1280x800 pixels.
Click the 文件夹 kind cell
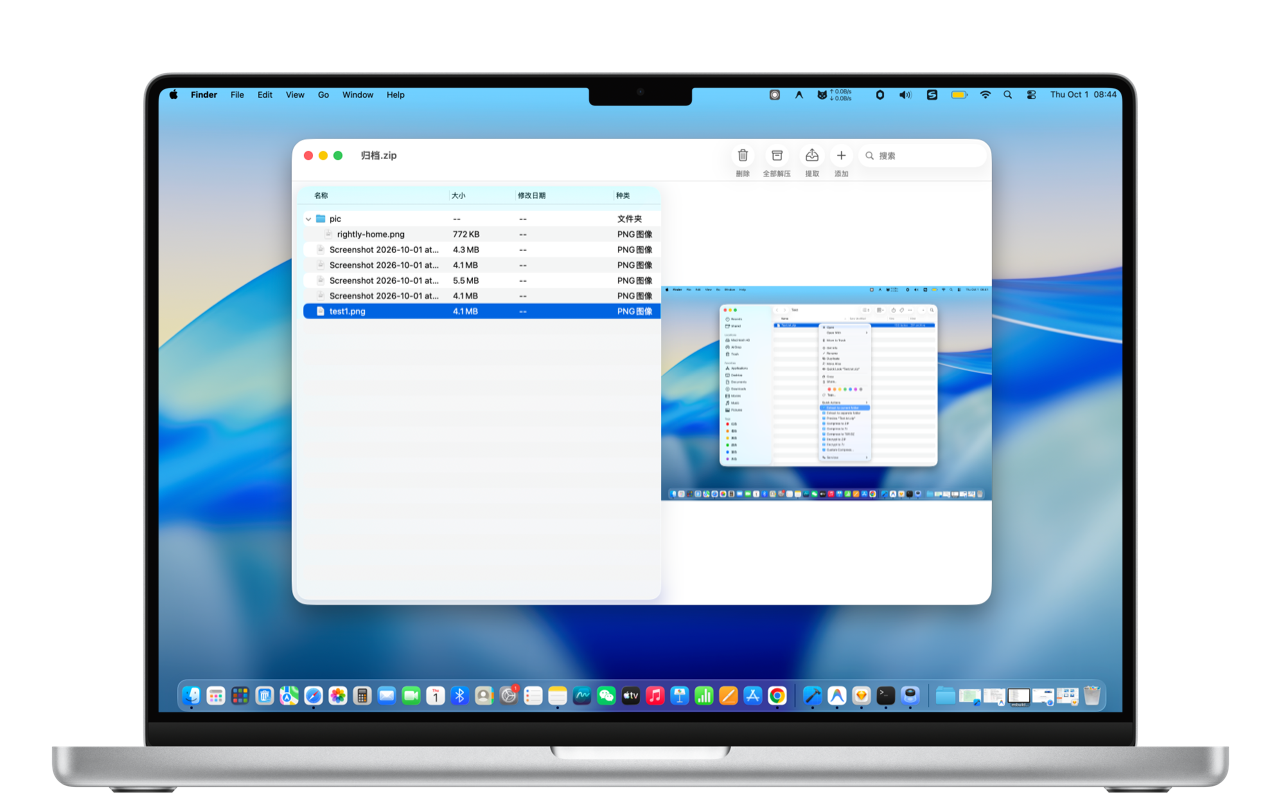630,219
